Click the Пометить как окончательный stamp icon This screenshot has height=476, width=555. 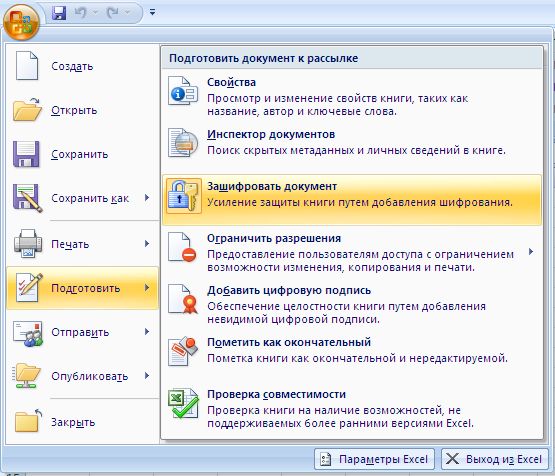[x=183, y=351]
